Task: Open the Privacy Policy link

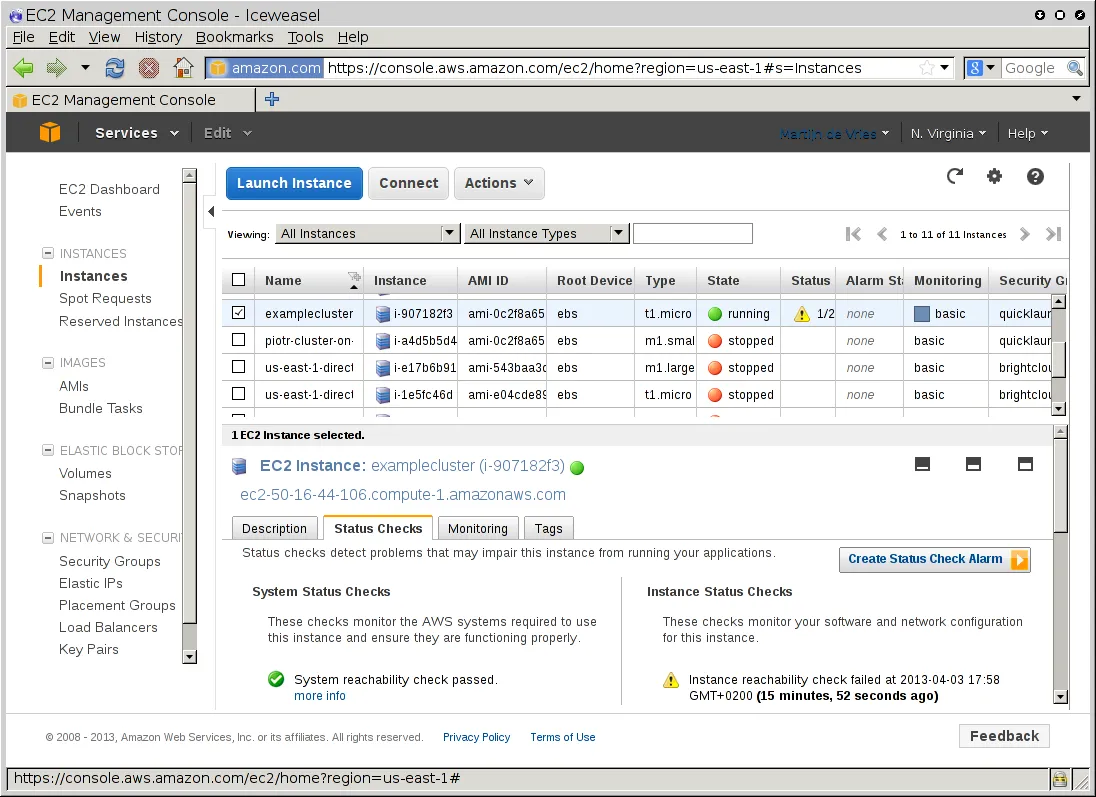Action: [x=477, y=737]
